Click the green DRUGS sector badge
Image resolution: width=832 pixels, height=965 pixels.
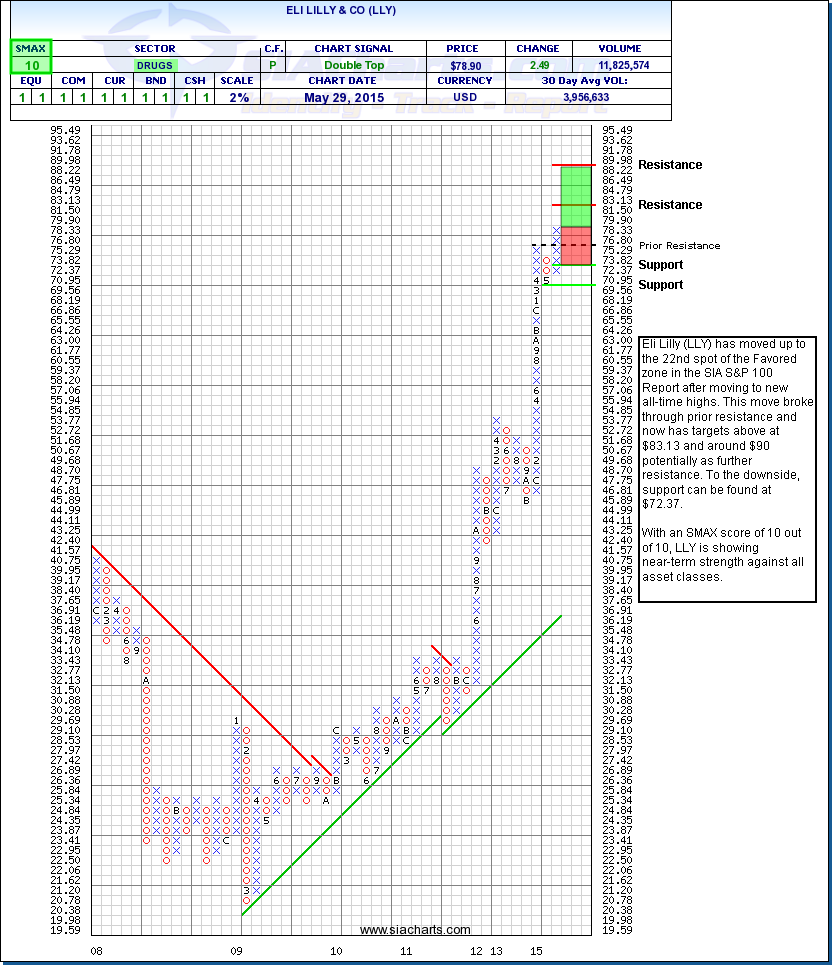coord(154,65)
